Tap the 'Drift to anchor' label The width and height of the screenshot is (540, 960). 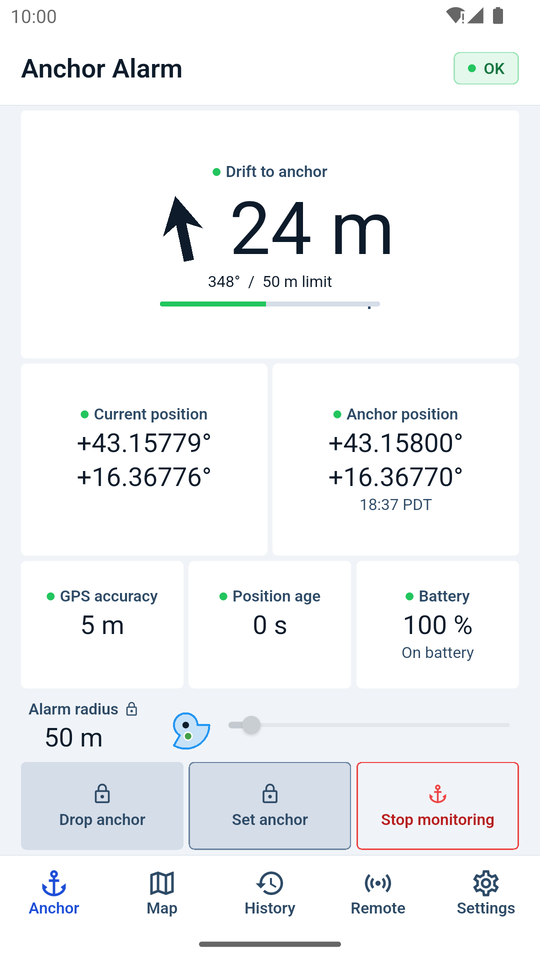point(276,172)
